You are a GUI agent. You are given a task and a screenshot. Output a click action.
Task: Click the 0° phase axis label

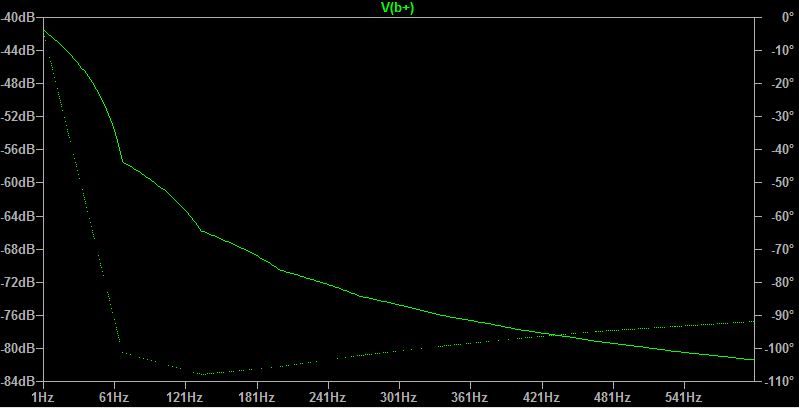pyautogui.click(x=787, y=17)
